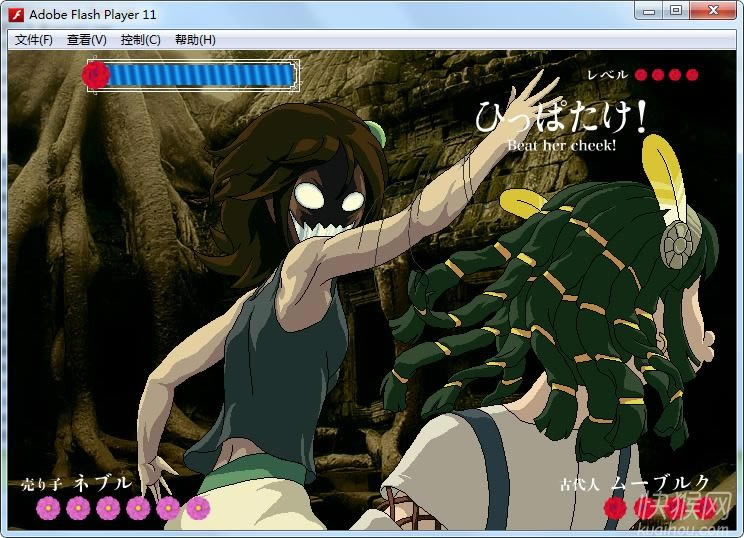
Task: Click the Adobe Flash Player title bar icon
Action: (x=16, y=14)
